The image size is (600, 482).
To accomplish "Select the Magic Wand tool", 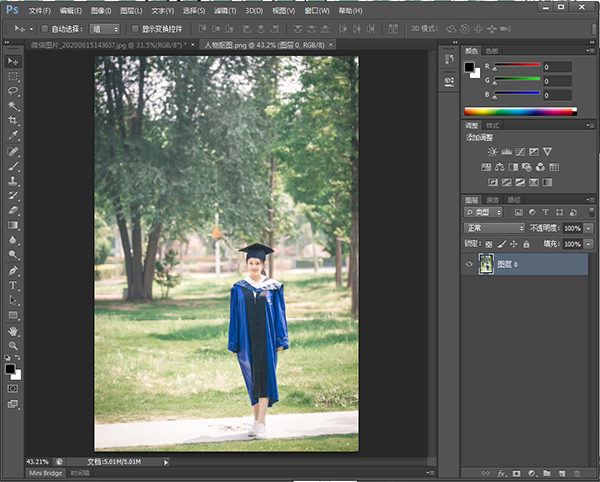I will click(x=13, y=105).
